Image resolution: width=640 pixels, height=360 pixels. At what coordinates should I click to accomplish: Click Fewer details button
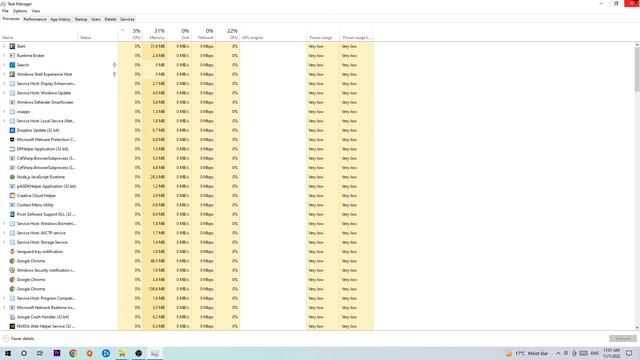tap(18, 339)
